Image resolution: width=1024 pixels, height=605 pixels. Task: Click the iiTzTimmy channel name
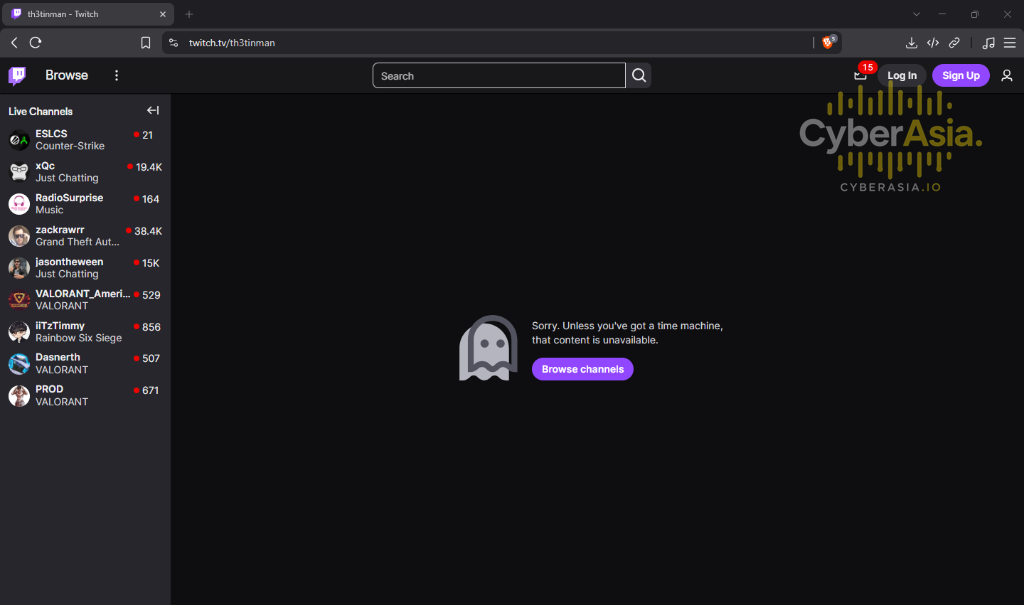pos(60,325)
